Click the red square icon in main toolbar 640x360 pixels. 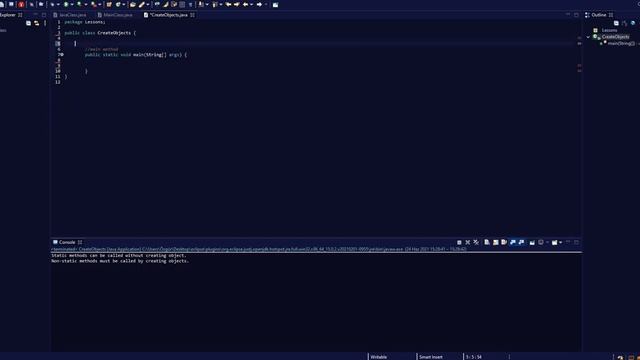[x=21, y=4]
